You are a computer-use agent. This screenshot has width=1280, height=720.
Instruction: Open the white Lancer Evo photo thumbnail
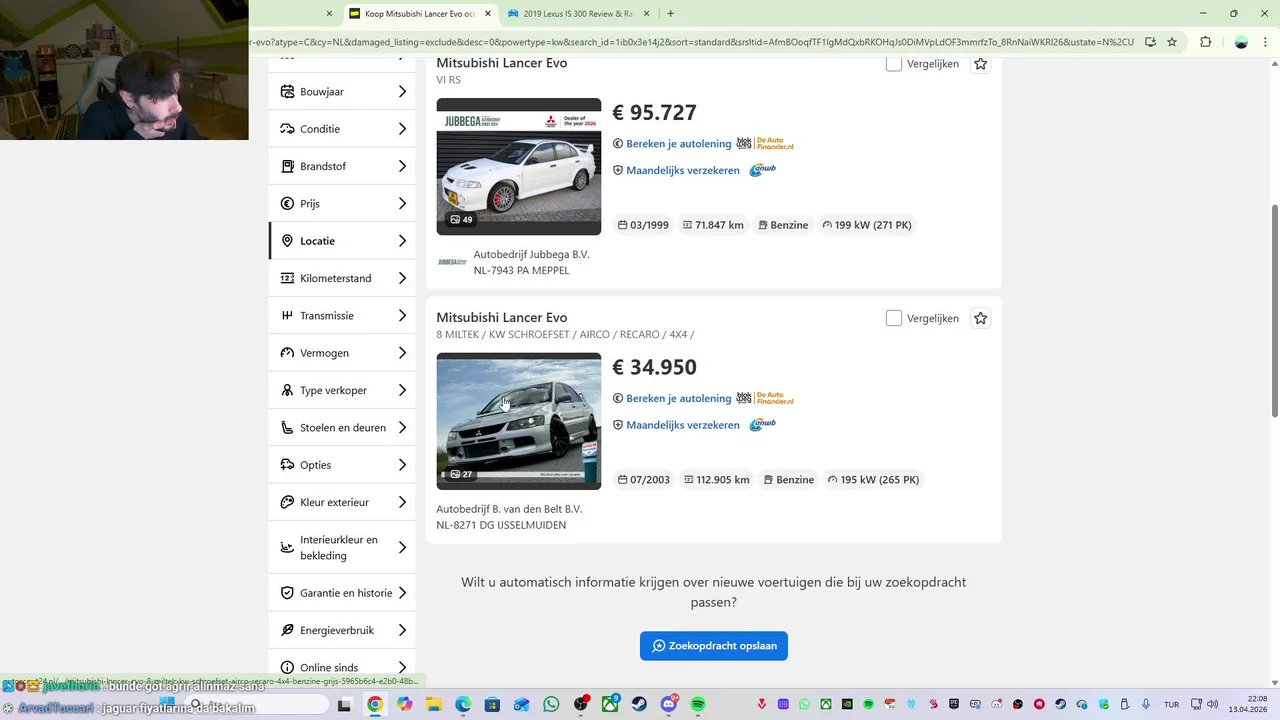click(519, 167)
